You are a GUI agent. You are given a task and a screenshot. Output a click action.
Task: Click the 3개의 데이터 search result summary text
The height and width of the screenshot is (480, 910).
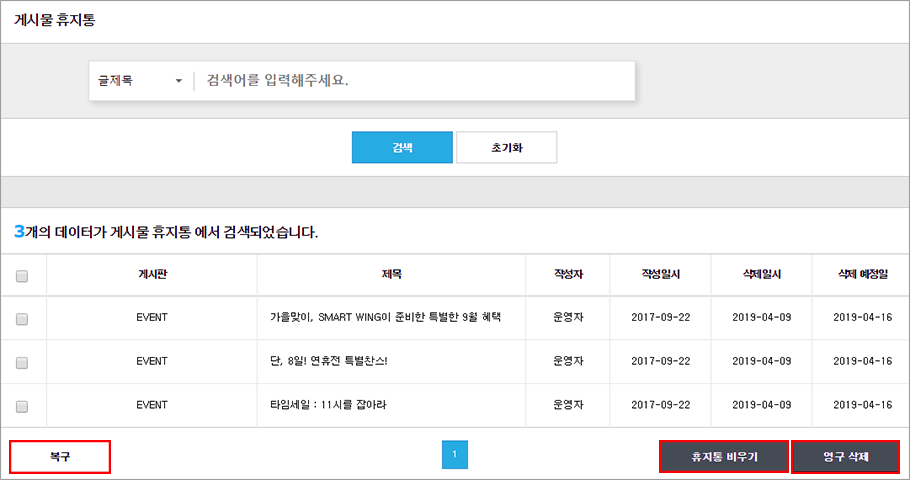tap(166, 232)
